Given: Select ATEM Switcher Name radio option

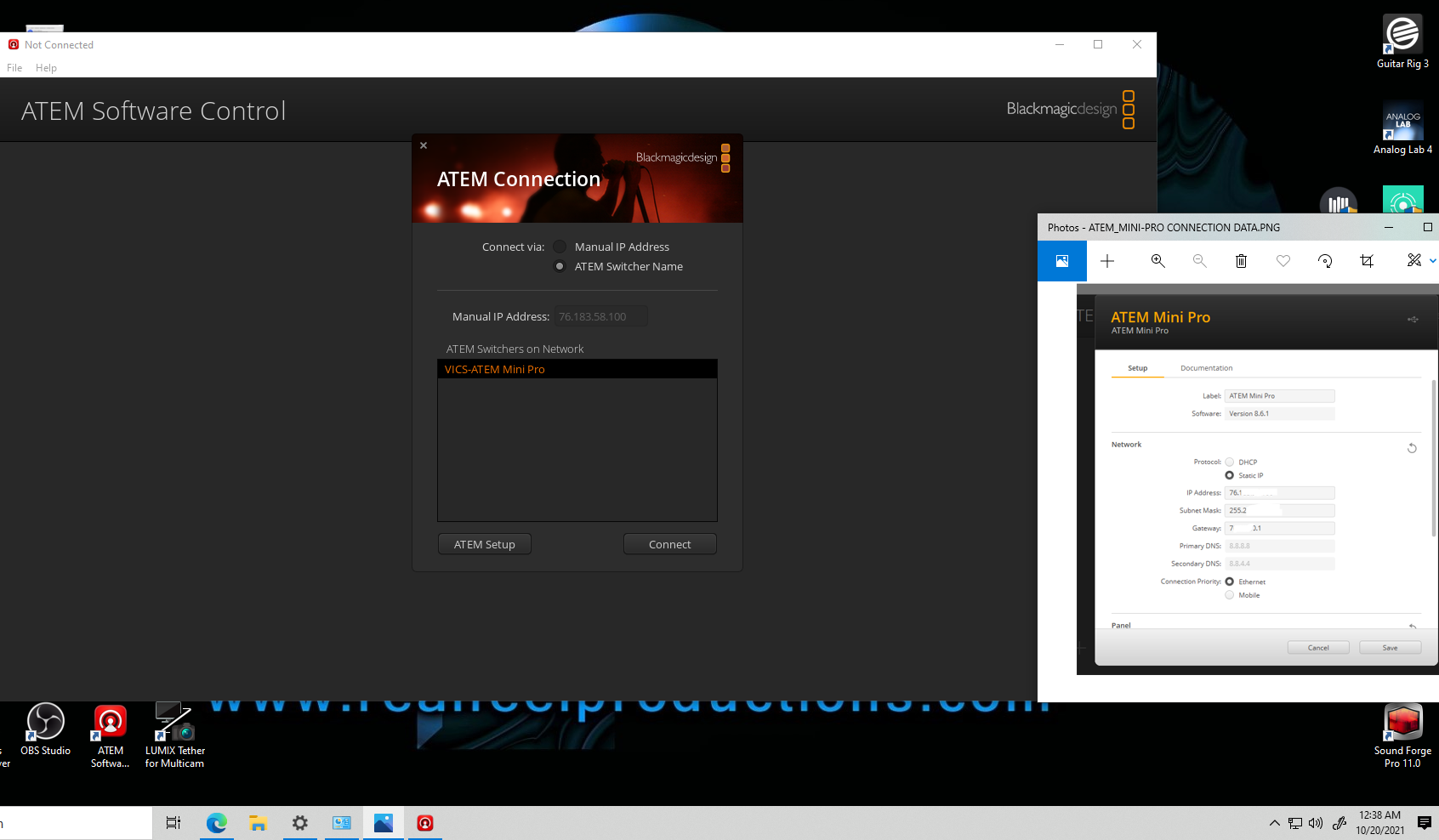Looking at the screenshot, I should pyautogui.click(x=560, y=266).
